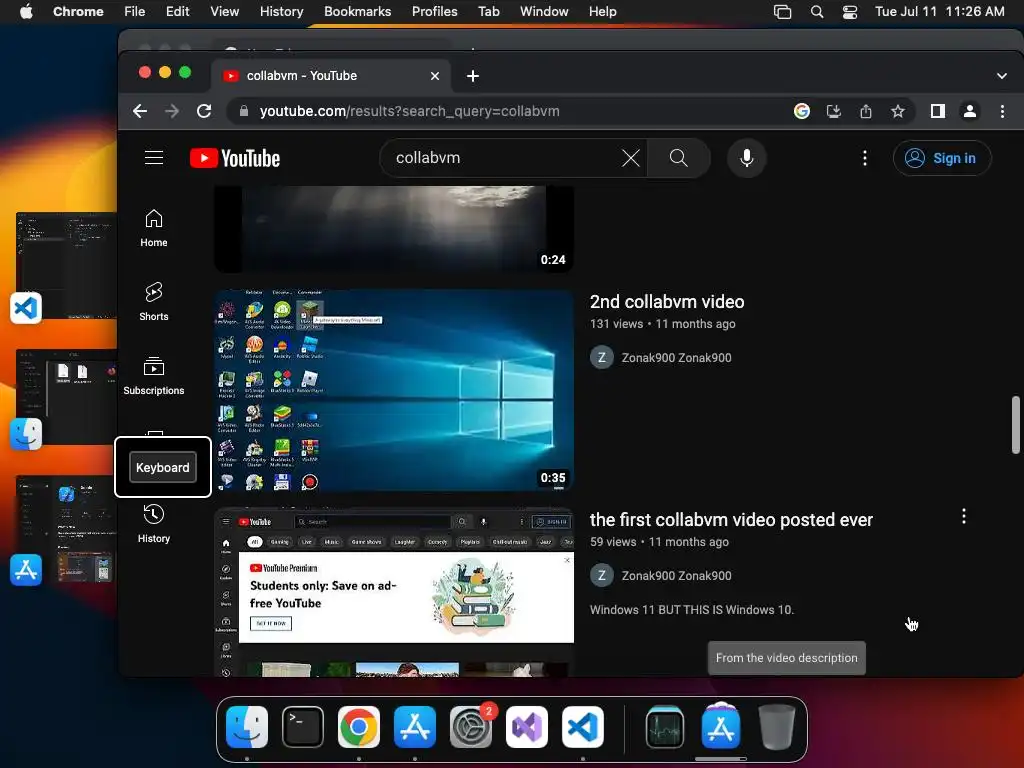Open Activity Monitor from the Dock
The width and height of the screenshot is (1024, 768).
[665, 727]
